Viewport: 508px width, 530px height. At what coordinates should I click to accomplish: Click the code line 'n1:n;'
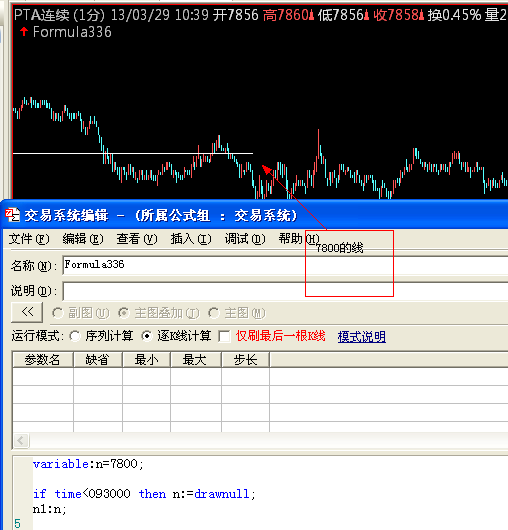click(x=50, y=509)
